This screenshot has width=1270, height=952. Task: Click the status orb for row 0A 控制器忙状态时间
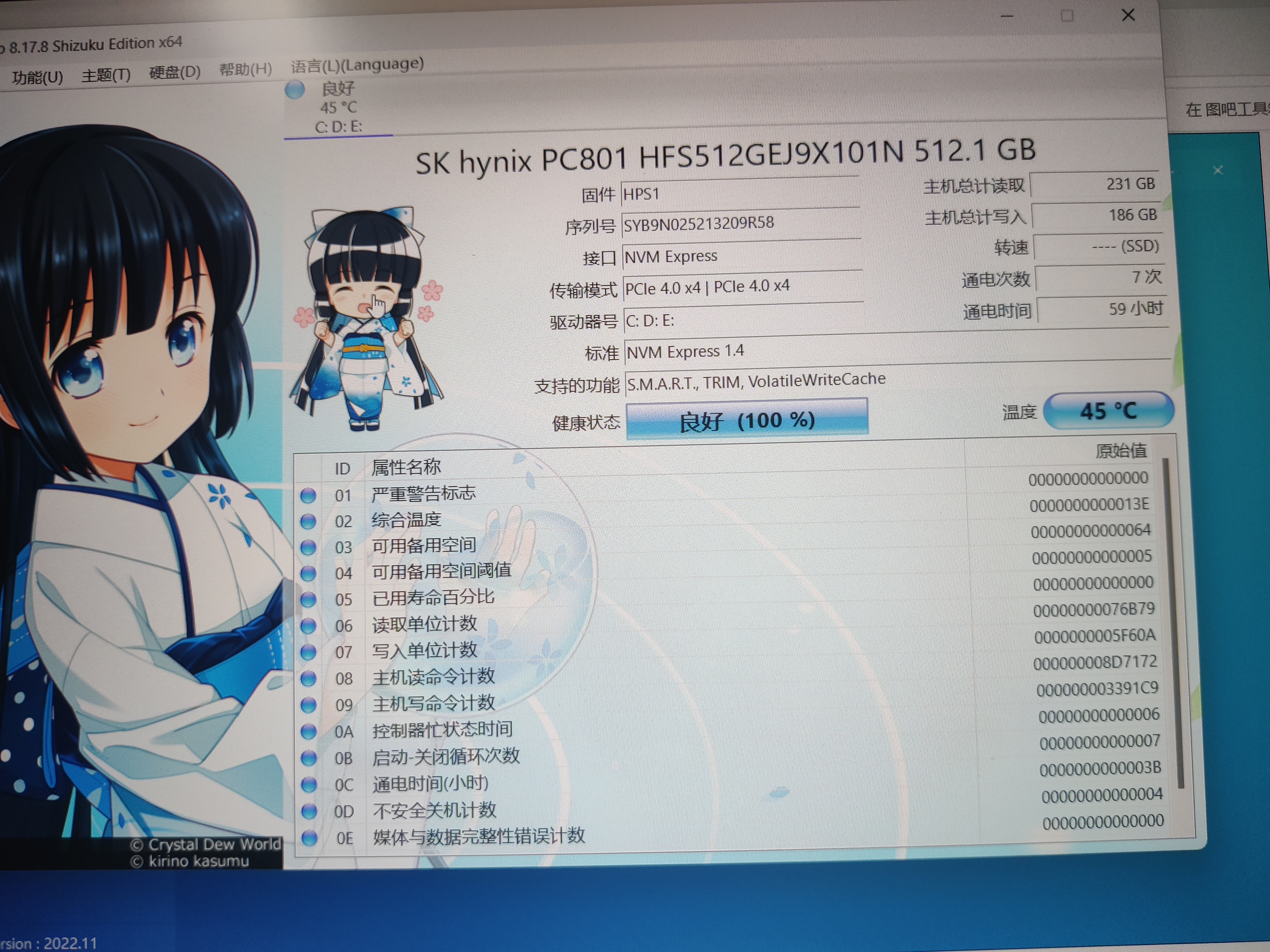[x=309, y=732]
